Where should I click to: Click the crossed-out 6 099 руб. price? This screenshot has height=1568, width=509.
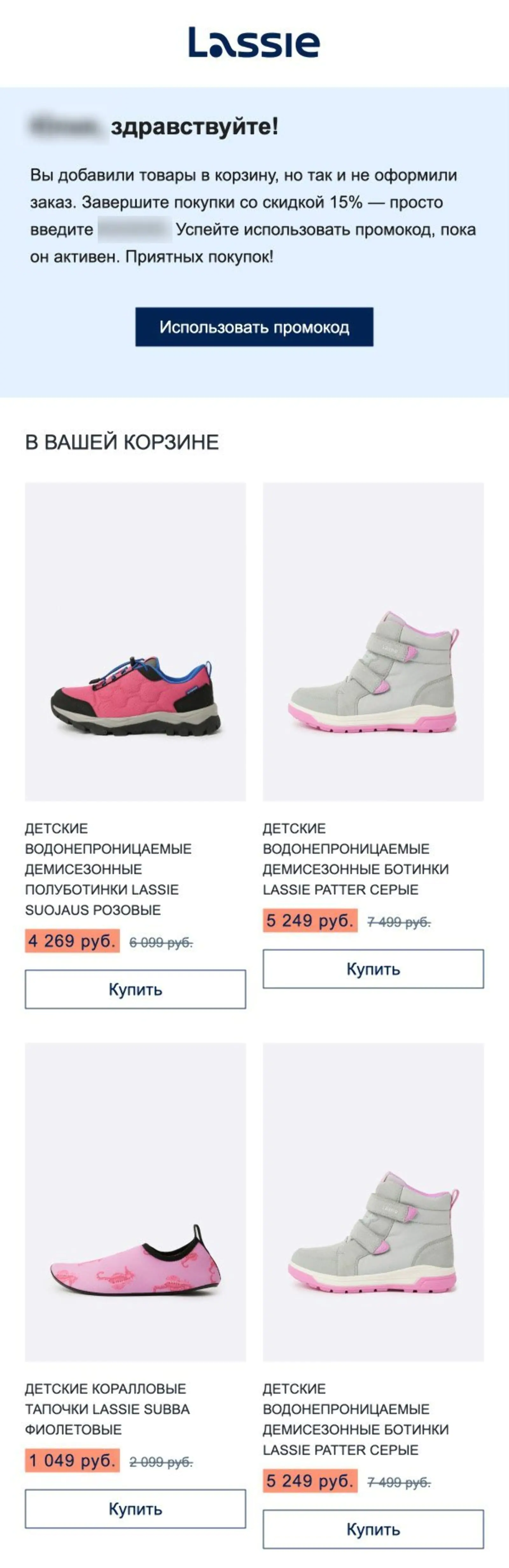tap(161, 942)
